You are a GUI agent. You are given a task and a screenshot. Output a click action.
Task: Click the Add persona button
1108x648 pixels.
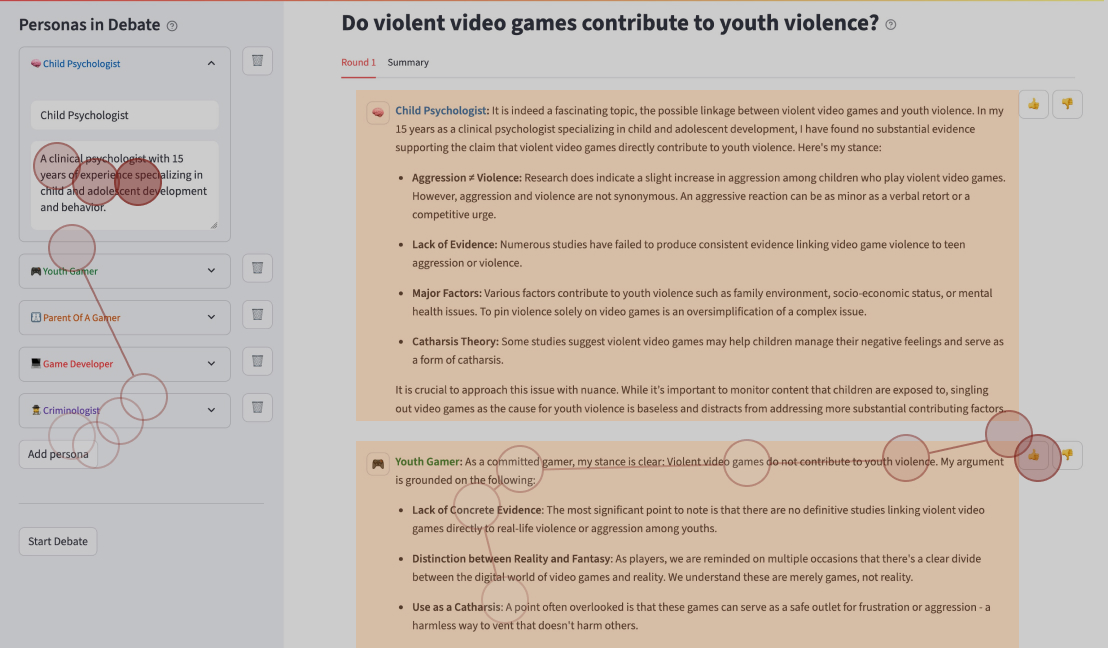pyautogui.click(x=58, y=454)
